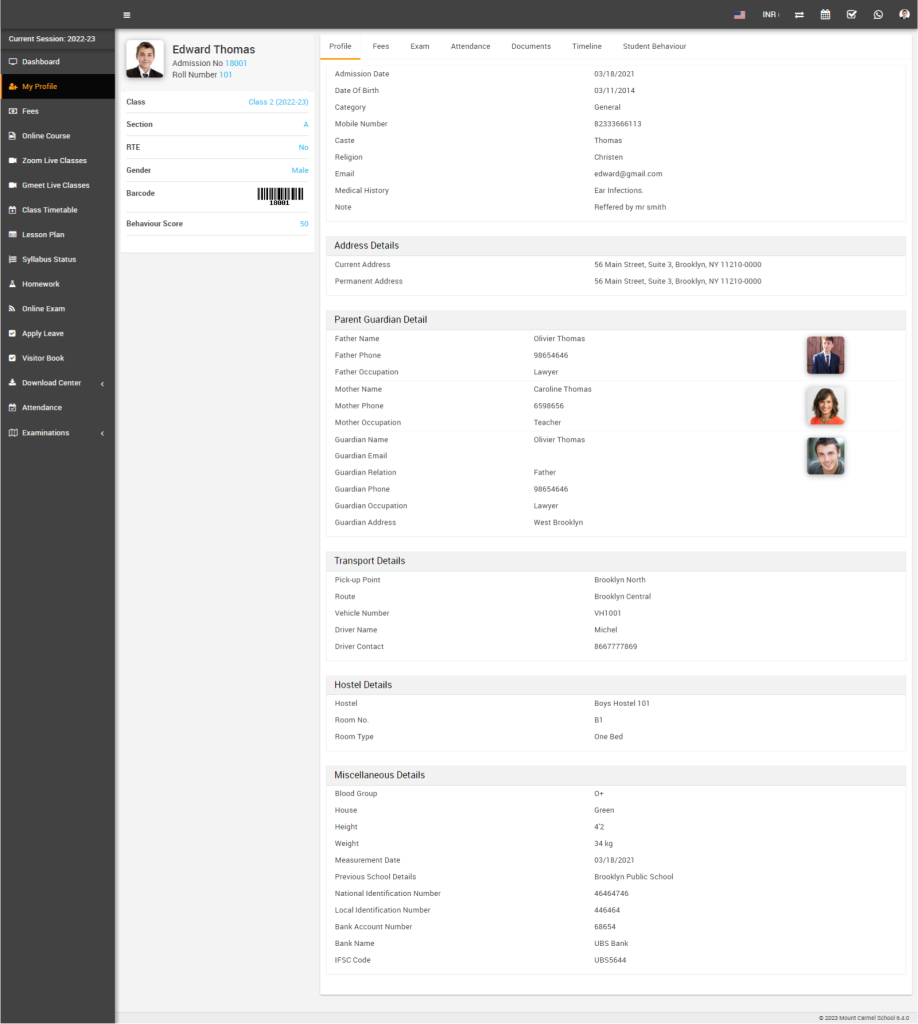Toggle the hamburger sidebar menu
The width and height of the screenshot is (918, 1024).
pyautogui.click(x=127, y=15)
